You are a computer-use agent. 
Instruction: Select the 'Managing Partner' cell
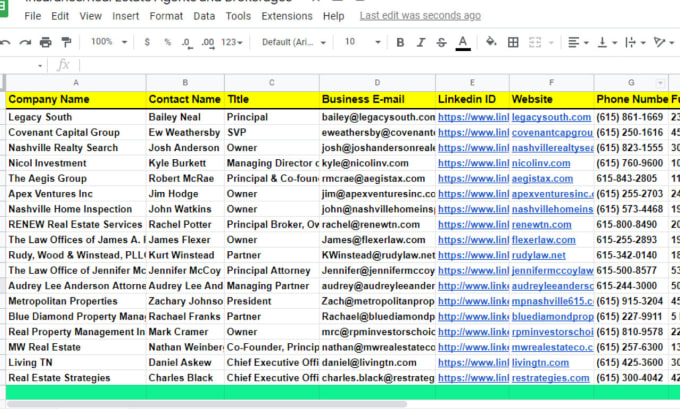pyautogui.click(x=272, y=286)
